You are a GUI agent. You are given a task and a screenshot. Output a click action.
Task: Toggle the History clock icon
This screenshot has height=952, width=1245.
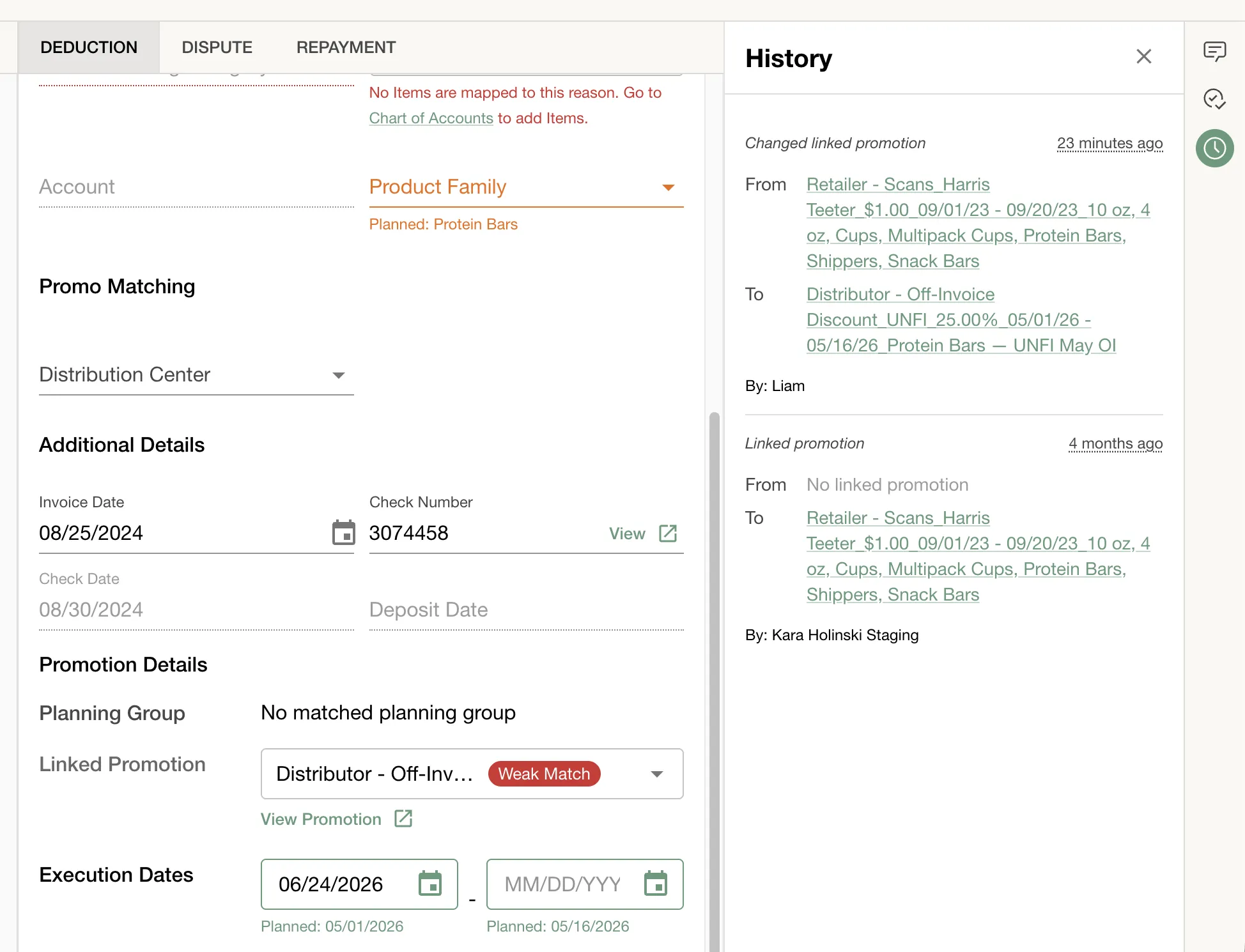[1214, 148]
